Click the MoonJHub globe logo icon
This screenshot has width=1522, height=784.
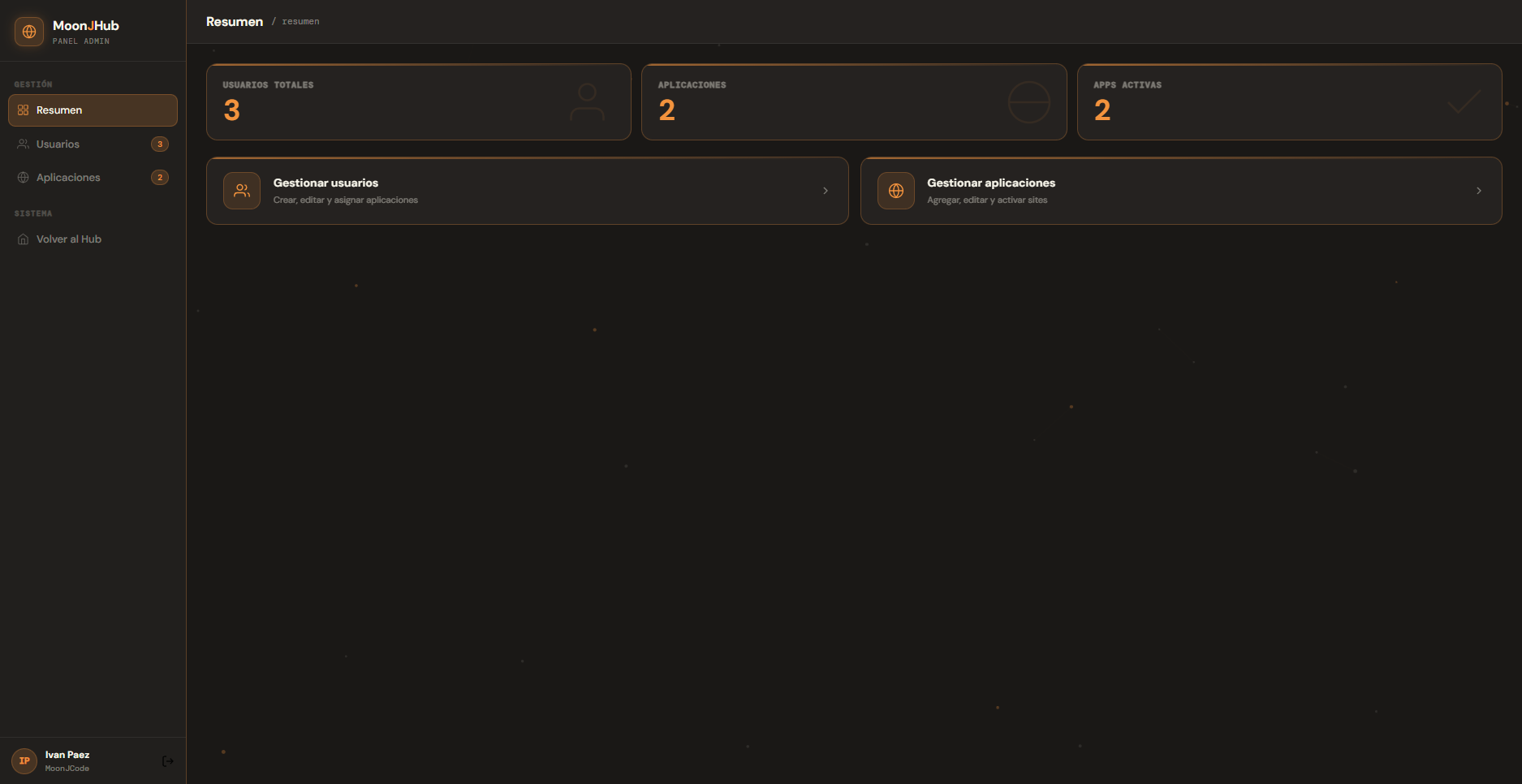[x=29, y=32]
